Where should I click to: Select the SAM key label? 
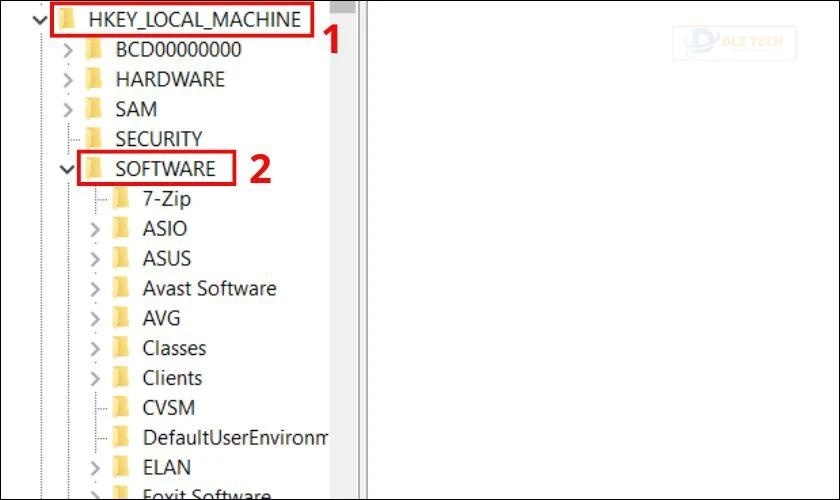pos(136,109)
